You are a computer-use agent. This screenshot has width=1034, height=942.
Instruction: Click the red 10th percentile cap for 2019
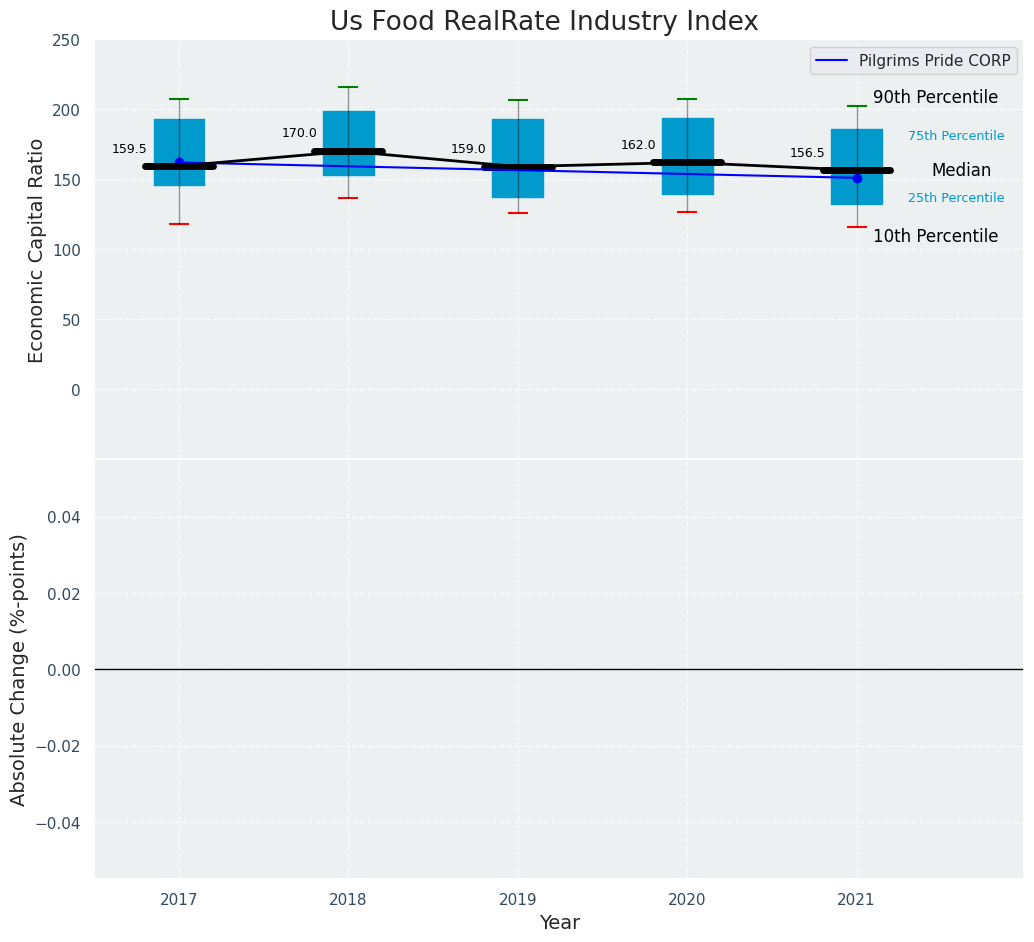[x=518, y=213]
